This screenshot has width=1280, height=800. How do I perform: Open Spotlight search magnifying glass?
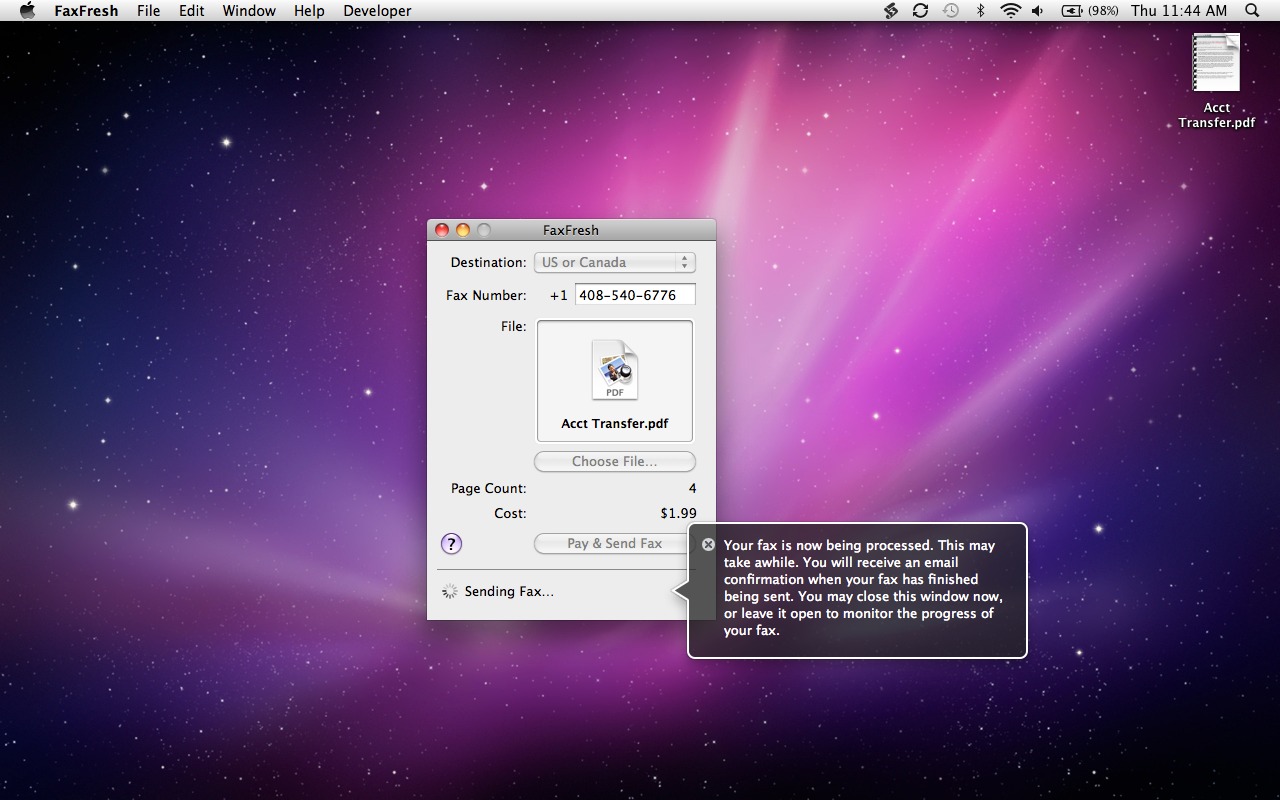1252,11
